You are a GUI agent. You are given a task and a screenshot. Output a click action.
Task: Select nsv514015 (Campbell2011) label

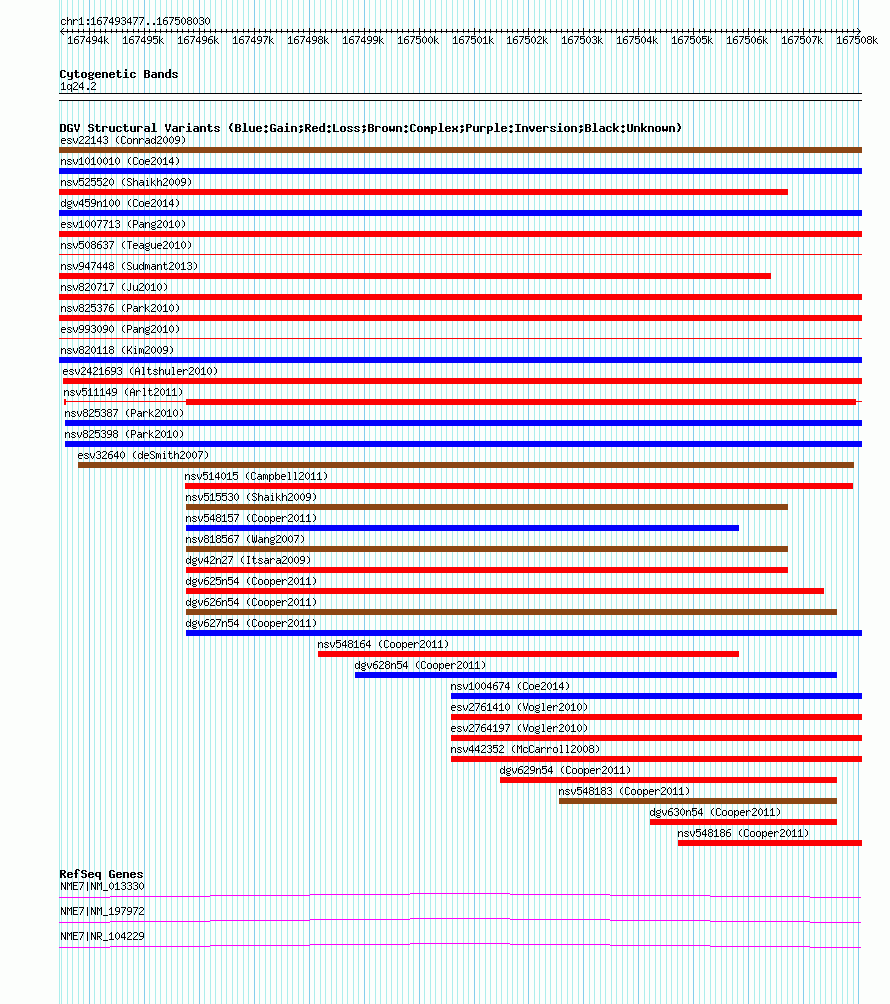256,476
